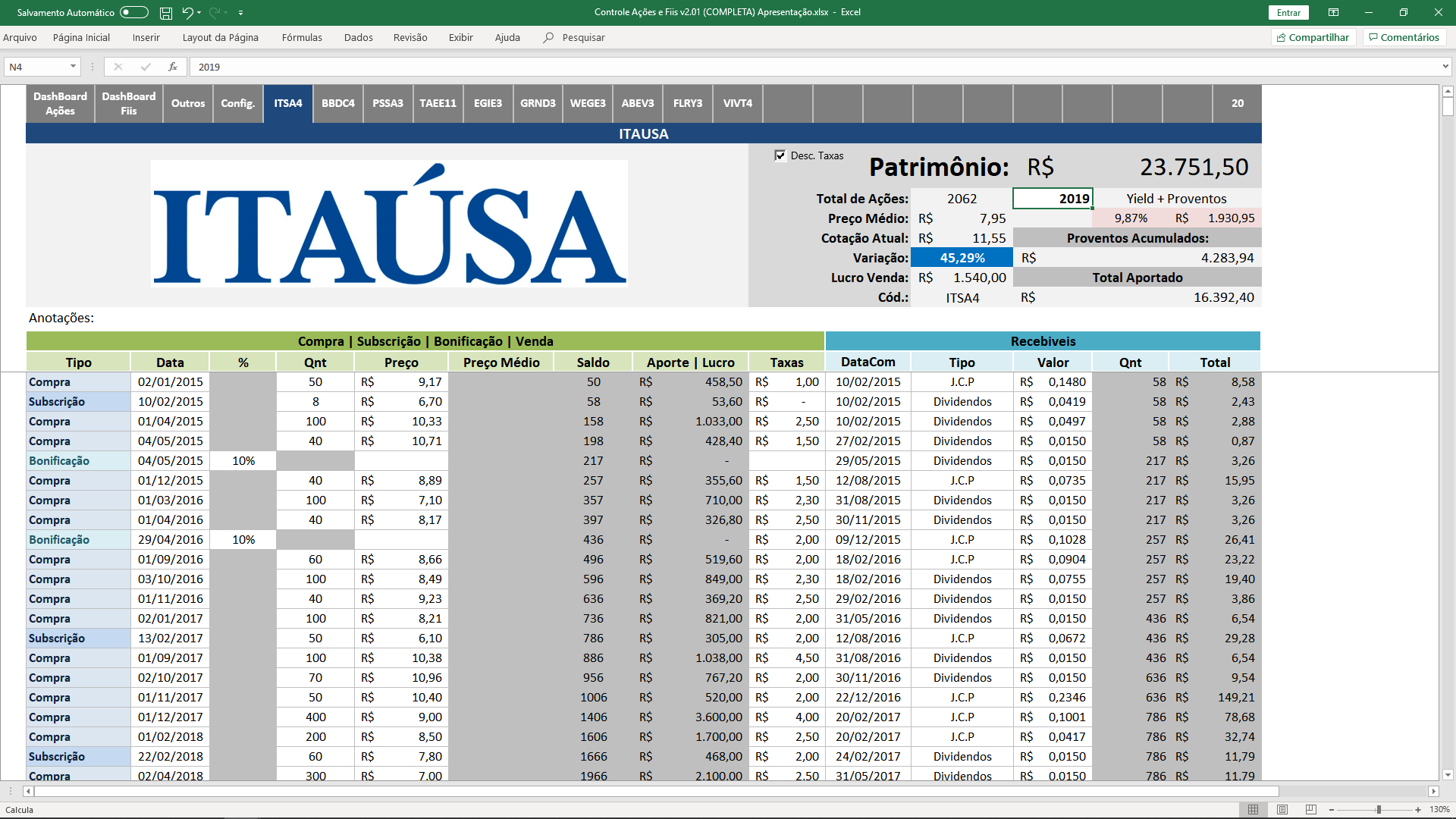Switch to Page Layout view icon

pos(1282,810)
